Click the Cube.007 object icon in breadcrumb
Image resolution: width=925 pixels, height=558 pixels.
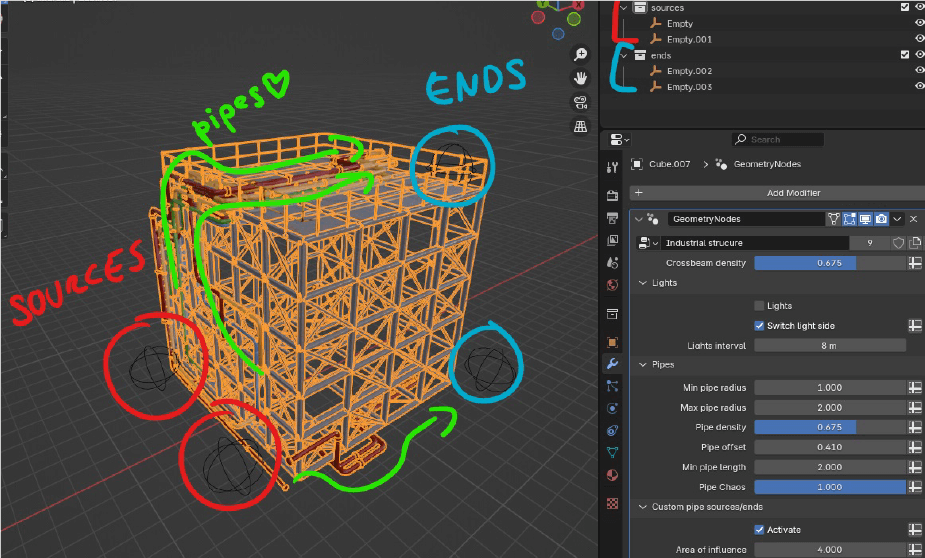coord(637,164)
